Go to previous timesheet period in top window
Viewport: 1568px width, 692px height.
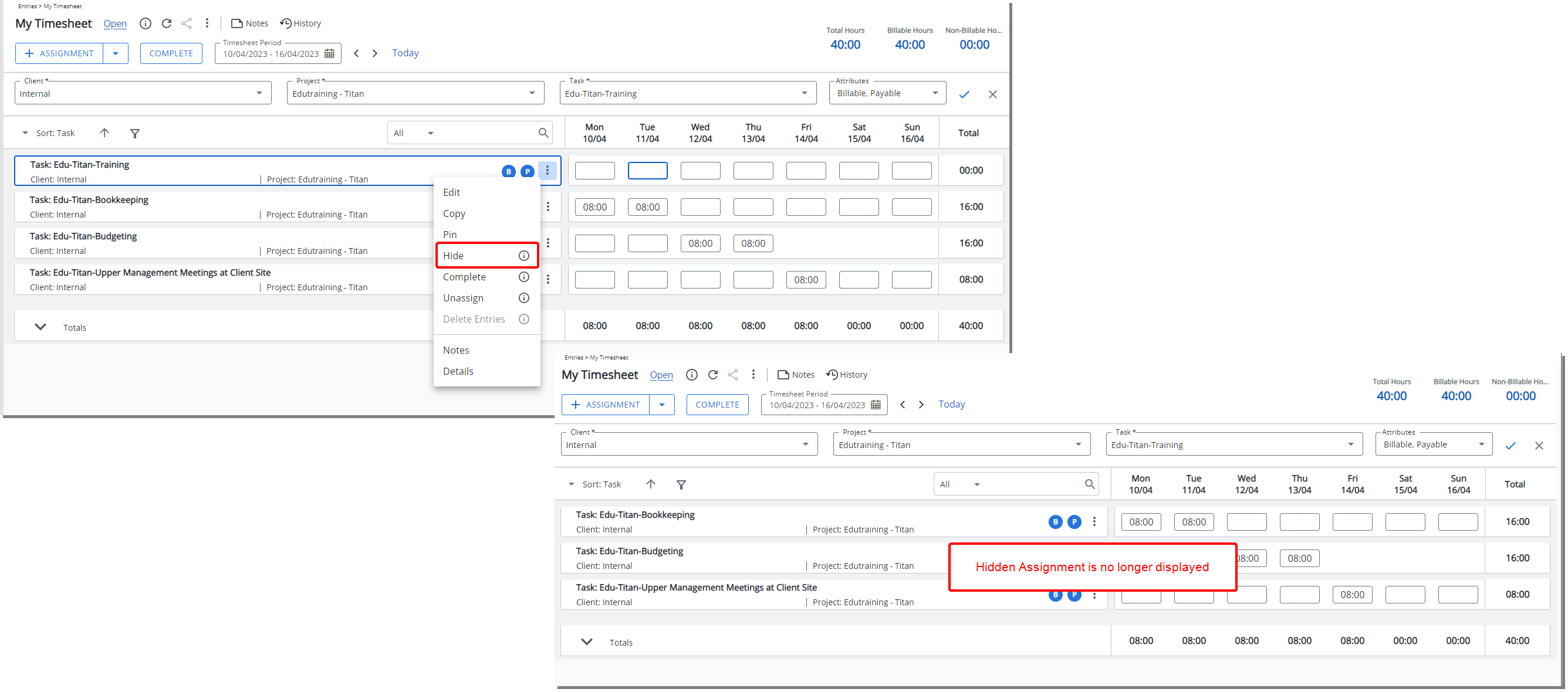(357, 53)
